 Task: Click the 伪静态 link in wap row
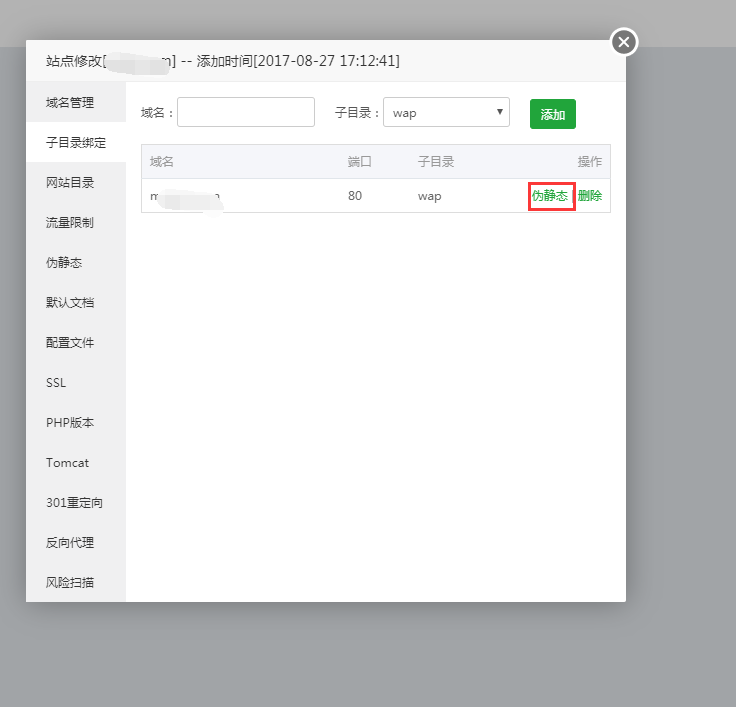[x=550, y=195]
